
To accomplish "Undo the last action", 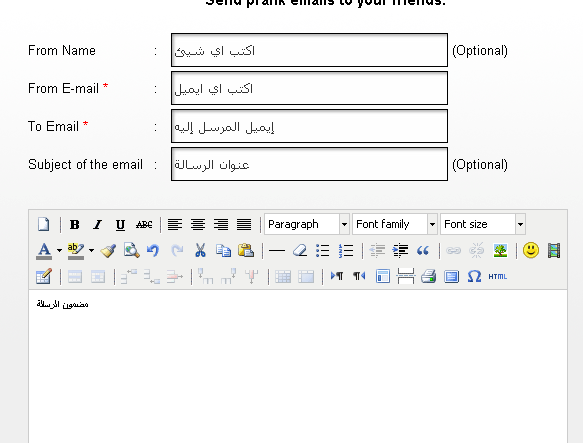I will [153, 250].
